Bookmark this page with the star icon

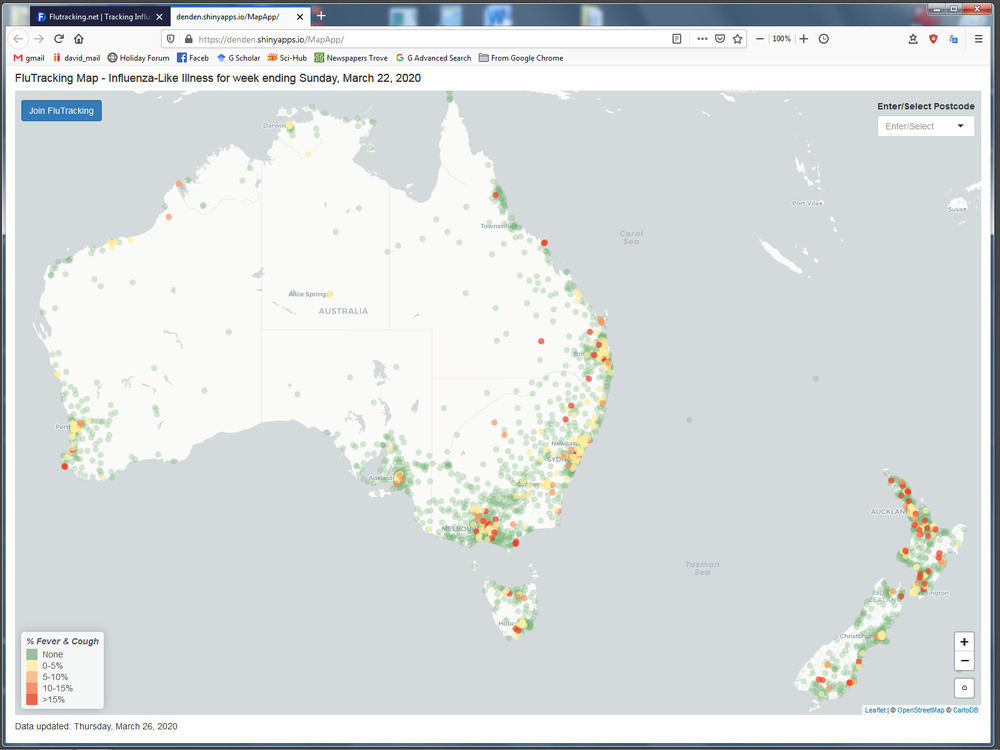[738, 38]
